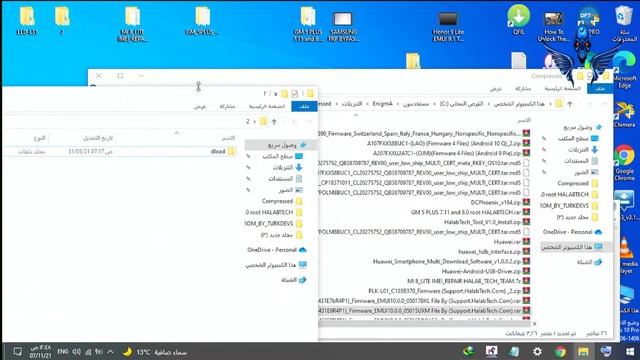This screenshot has width=640, height=360.
Task: Select Huawei-Android-USB-Driver.zip file
Action: coord(486,271)
